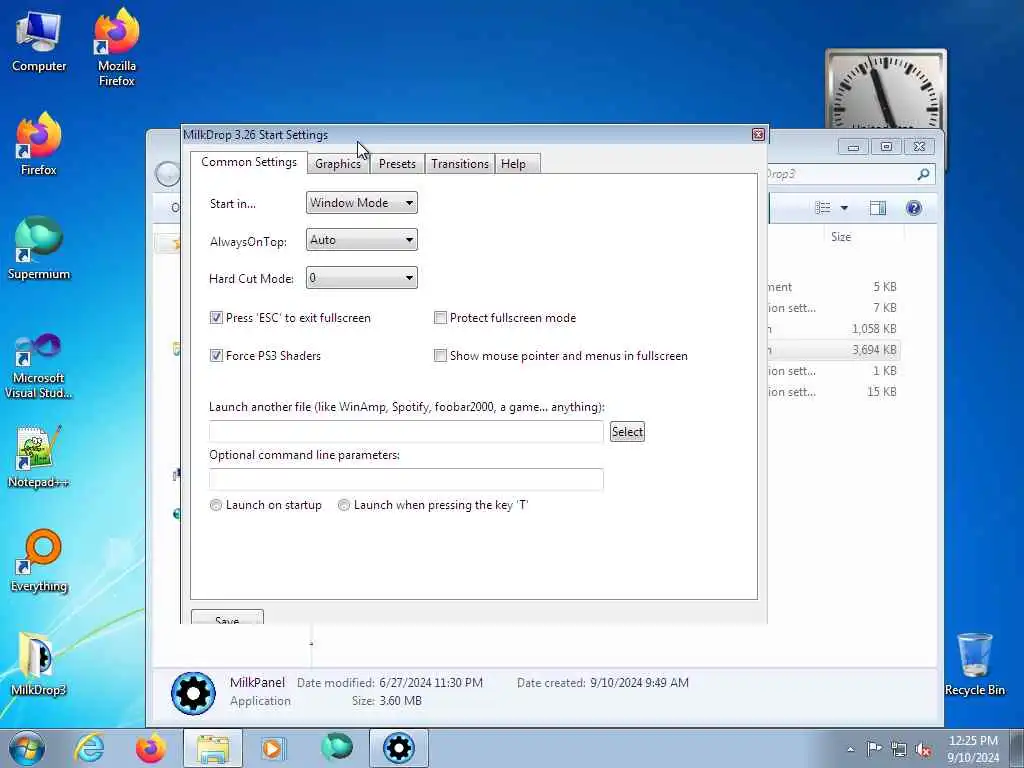Click the Select button for launch file
The width and height of the screenshot is (1024, 768).
click(x=627, y=432)
